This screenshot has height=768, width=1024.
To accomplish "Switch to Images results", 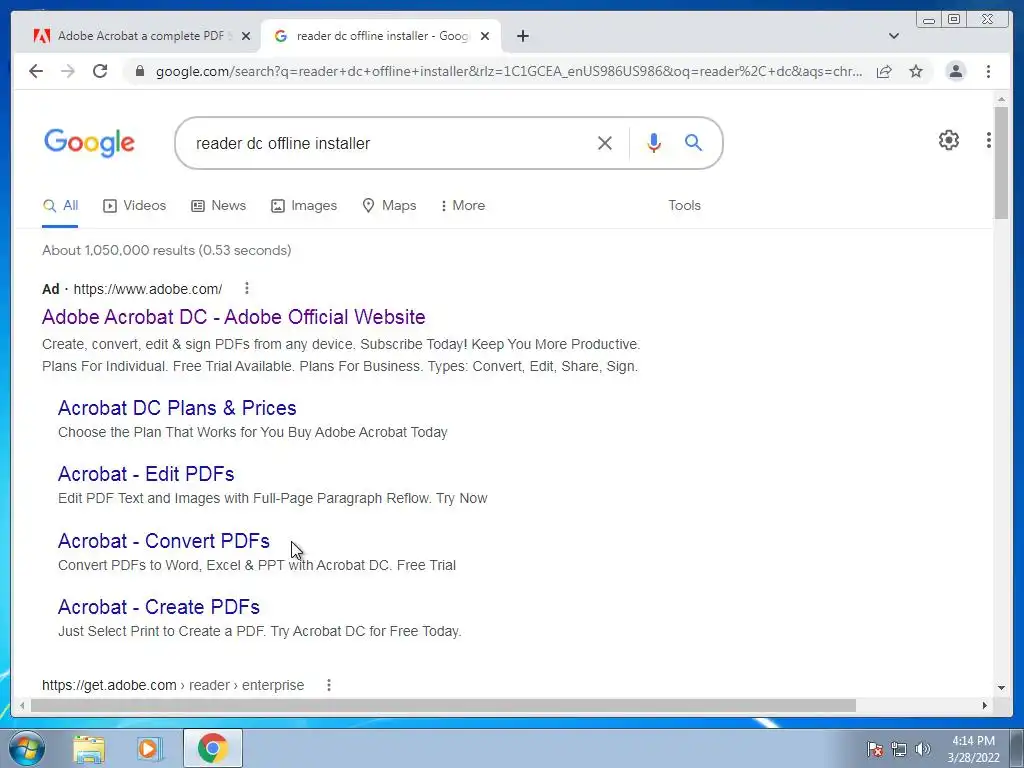I will [304, 206].
